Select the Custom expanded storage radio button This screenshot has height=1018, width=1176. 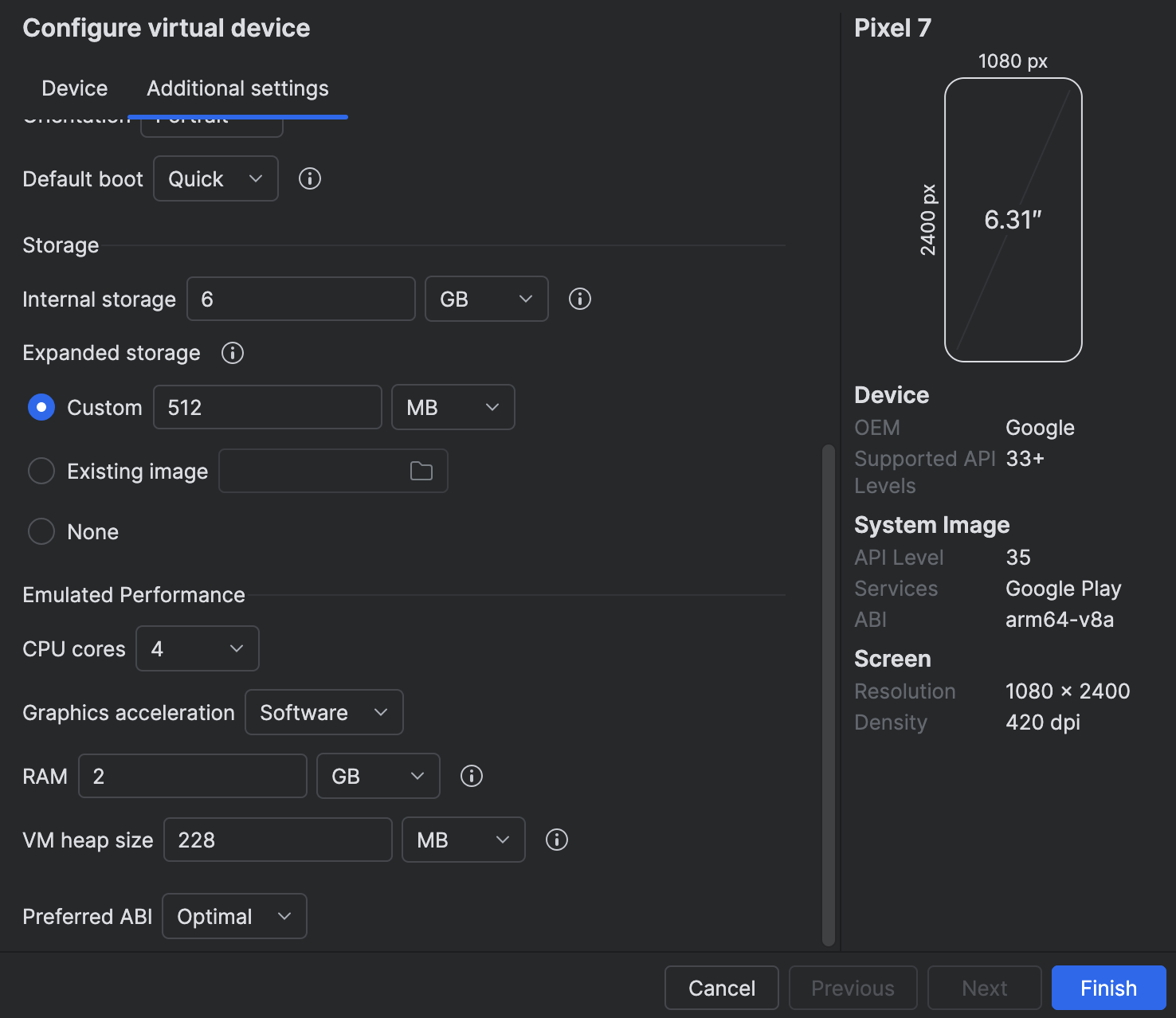point(41,407)
